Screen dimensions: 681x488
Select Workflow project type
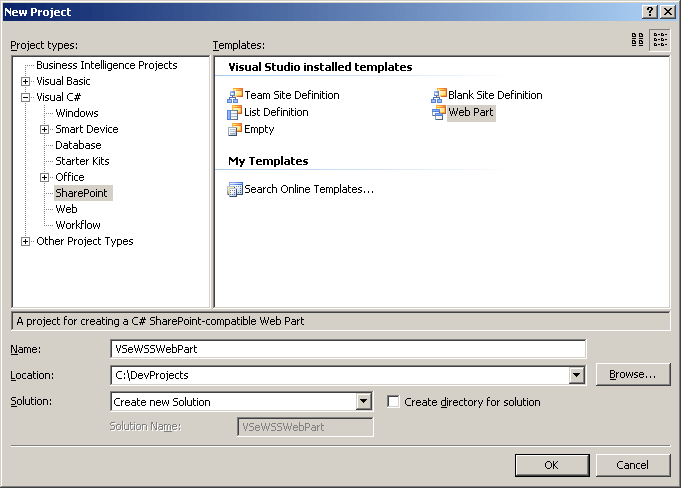pyautogui.click(x=78, y=225)
